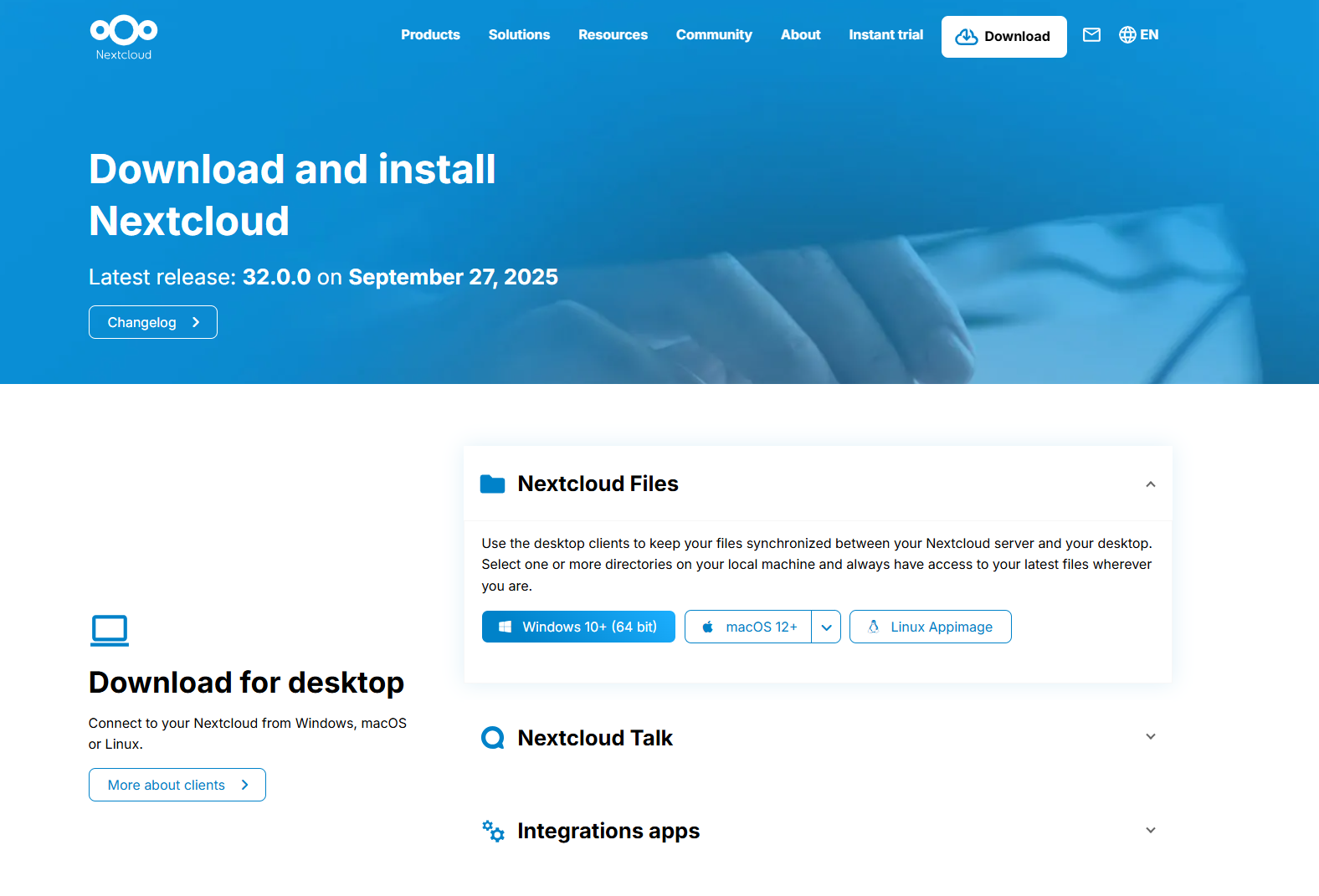Download the Windows 10+ (64 bit) client
1319x896 pixels.
(x=578, y=627)
